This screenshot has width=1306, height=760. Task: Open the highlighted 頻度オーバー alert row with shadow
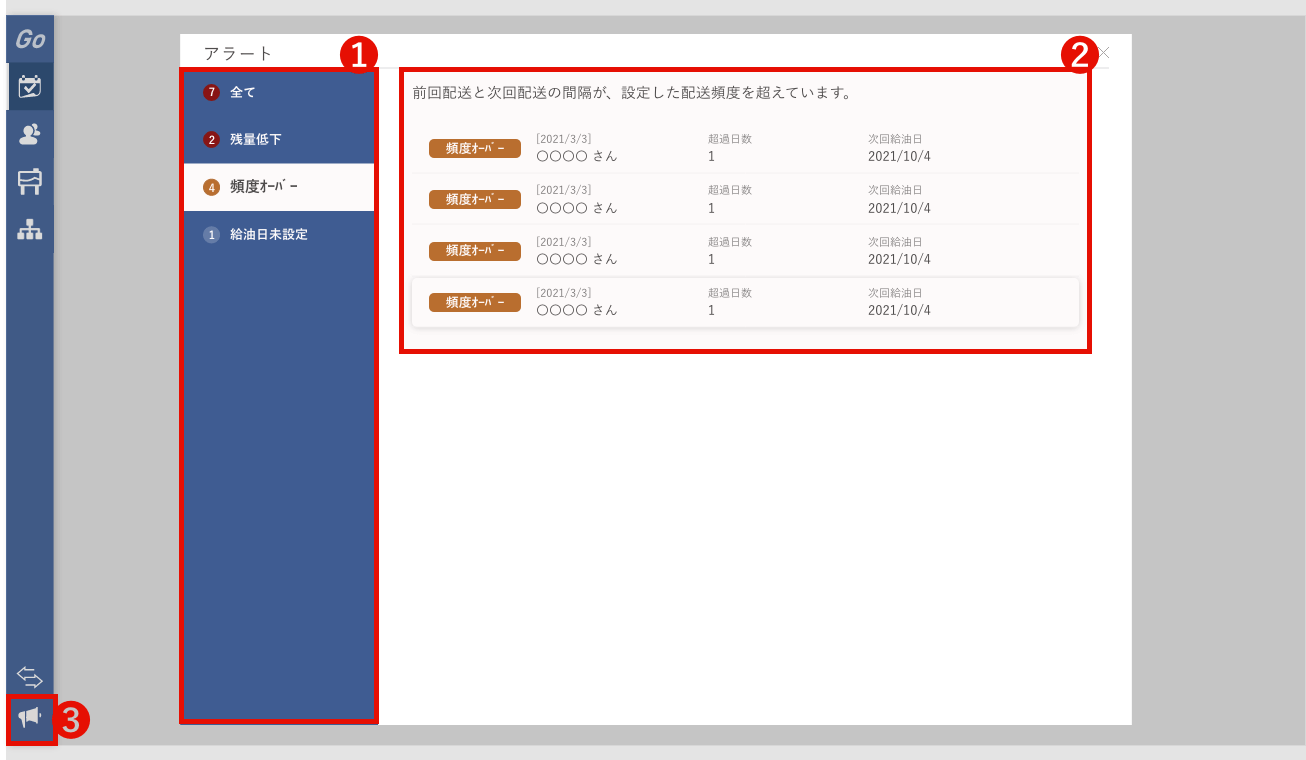click(x=745, y=302)
